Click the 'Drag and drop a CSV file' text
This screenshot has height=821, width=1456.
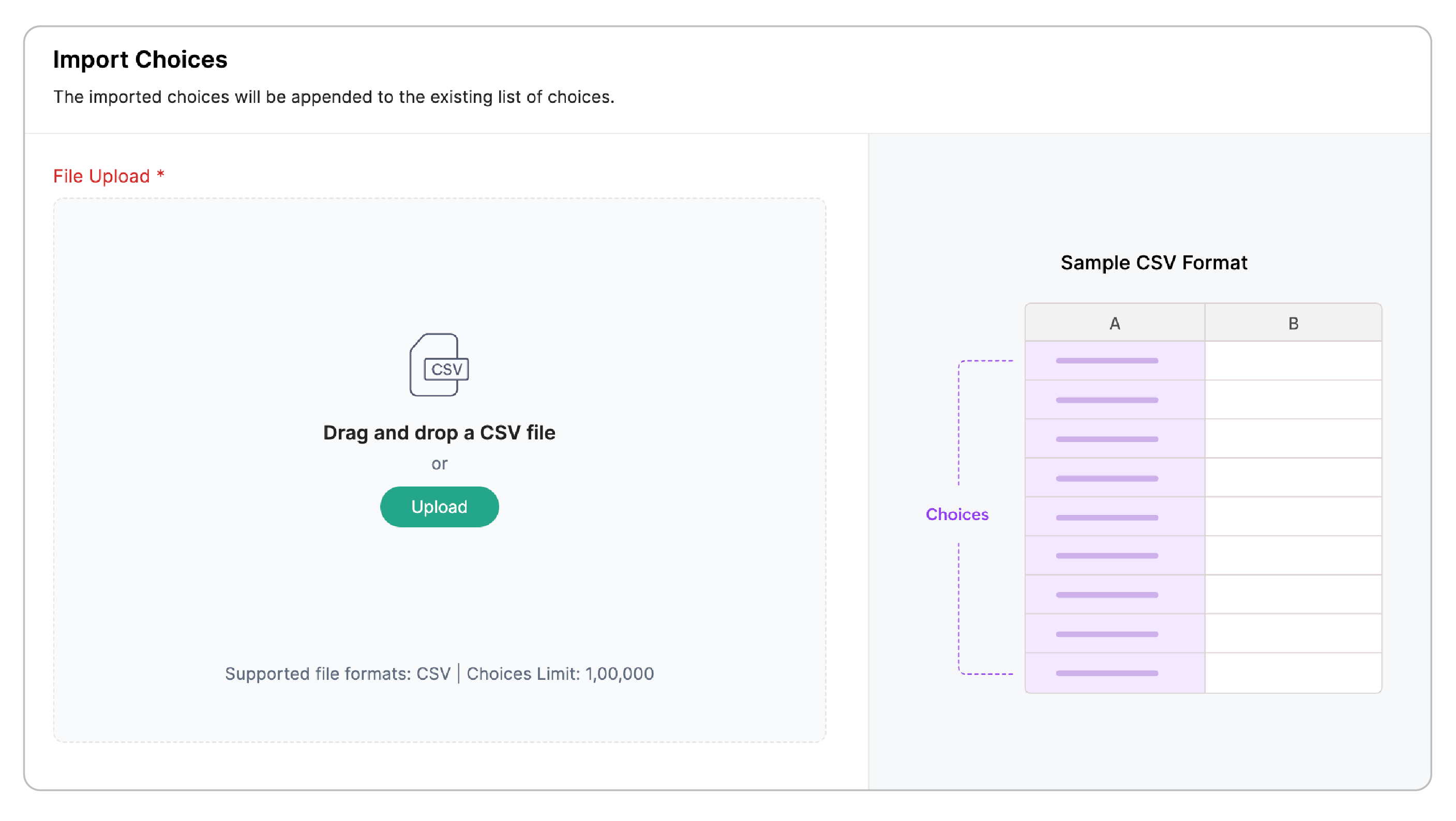pos(439,432)
